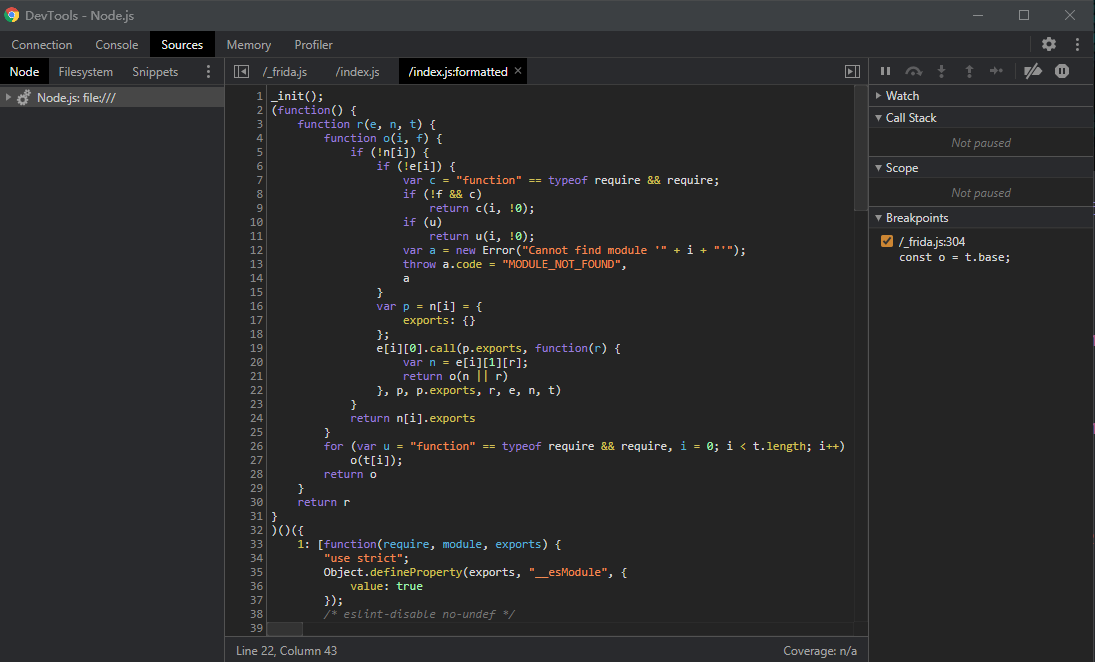This screenshot has width=1095, height=662.
Task: Click the pause script execution icon
Action: click(x=885, y=71)
